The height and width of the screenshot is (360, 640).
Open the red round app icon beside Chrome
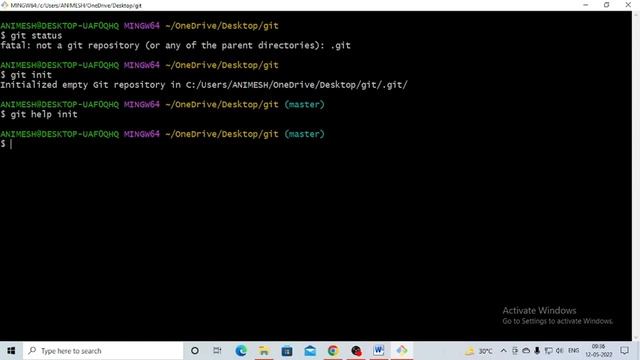click(x=356, y=351)
